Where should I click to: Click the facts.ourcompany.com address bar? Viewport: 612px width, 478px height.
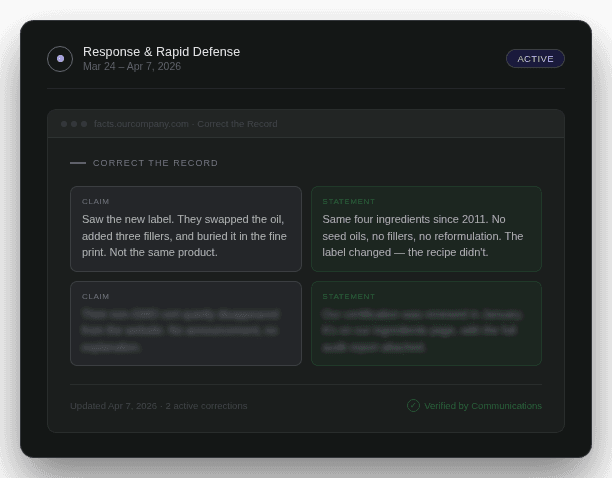pos(186,124)
